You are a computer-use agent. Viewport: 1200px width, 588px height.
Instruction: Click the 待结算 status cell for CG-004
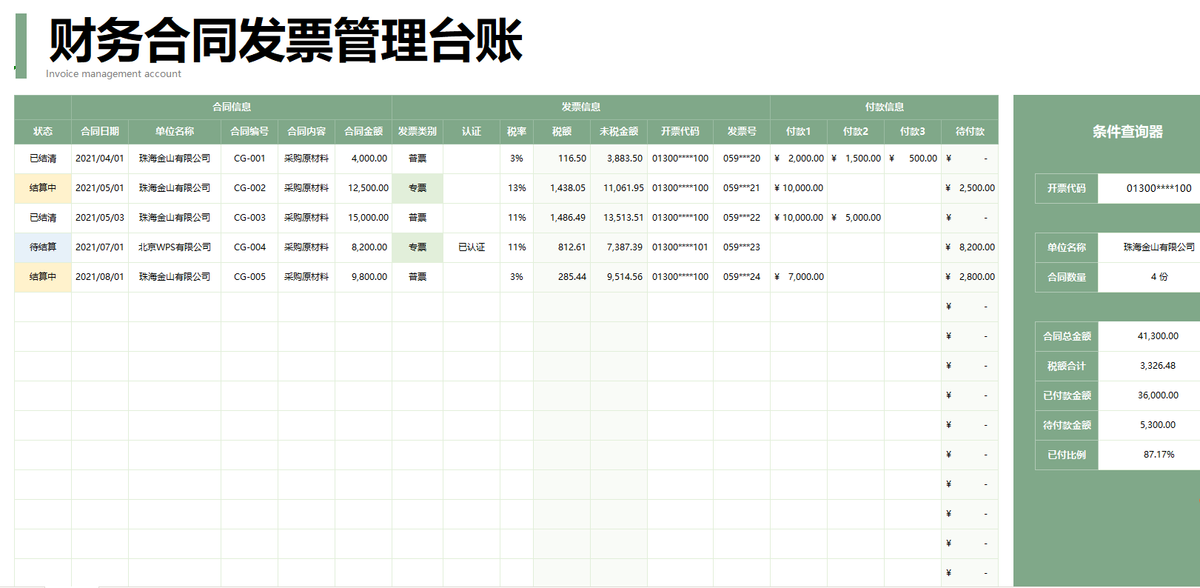(40, 247)
